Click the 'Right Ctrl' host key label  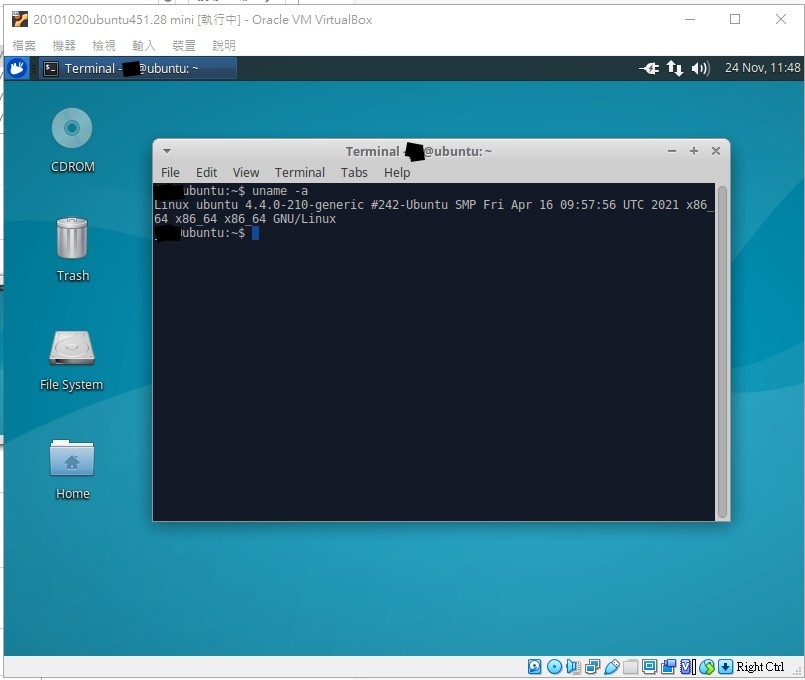(x=760, y=667)
